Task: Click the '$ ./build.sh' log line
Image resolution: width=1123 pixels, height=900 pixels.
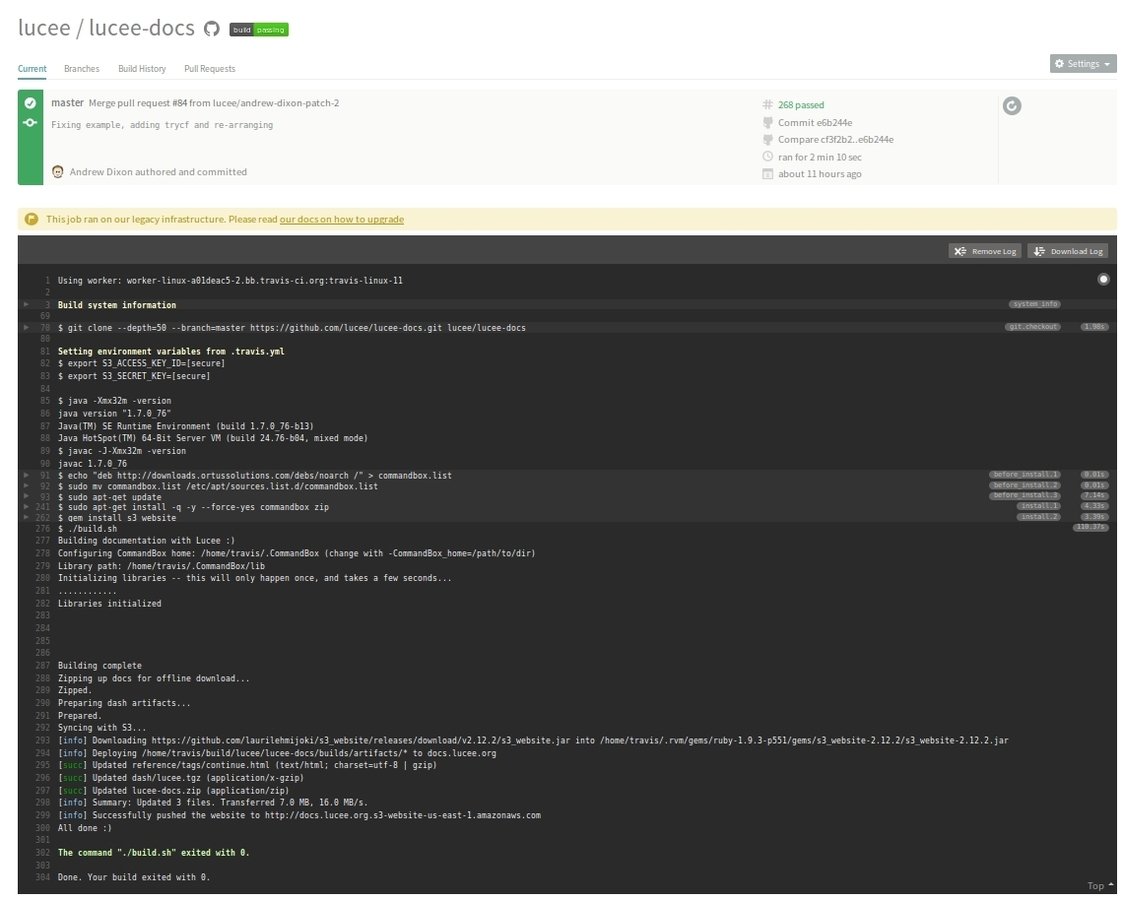Action: click(x=87, y=529)
